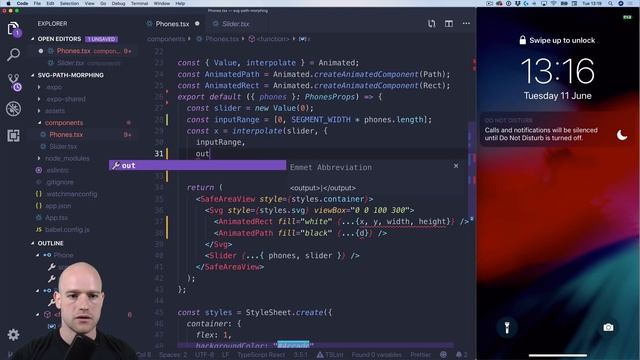Open the Terminal menu
Viewport: 640px width, 360px height.
pyautogui.click(x=139, y=3)
